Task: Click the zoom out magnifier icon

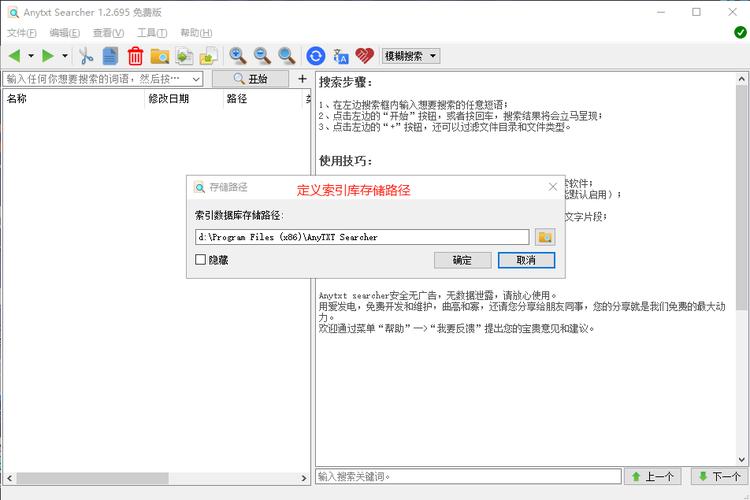Action: (262, 56)
